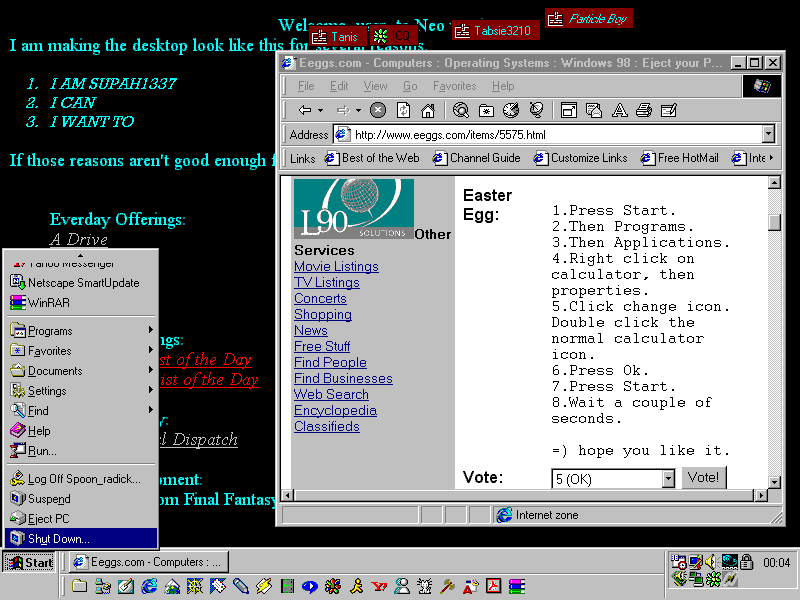Expand the Address bar dropdown
The image size is (800, 600).
[x=768, y=135]
